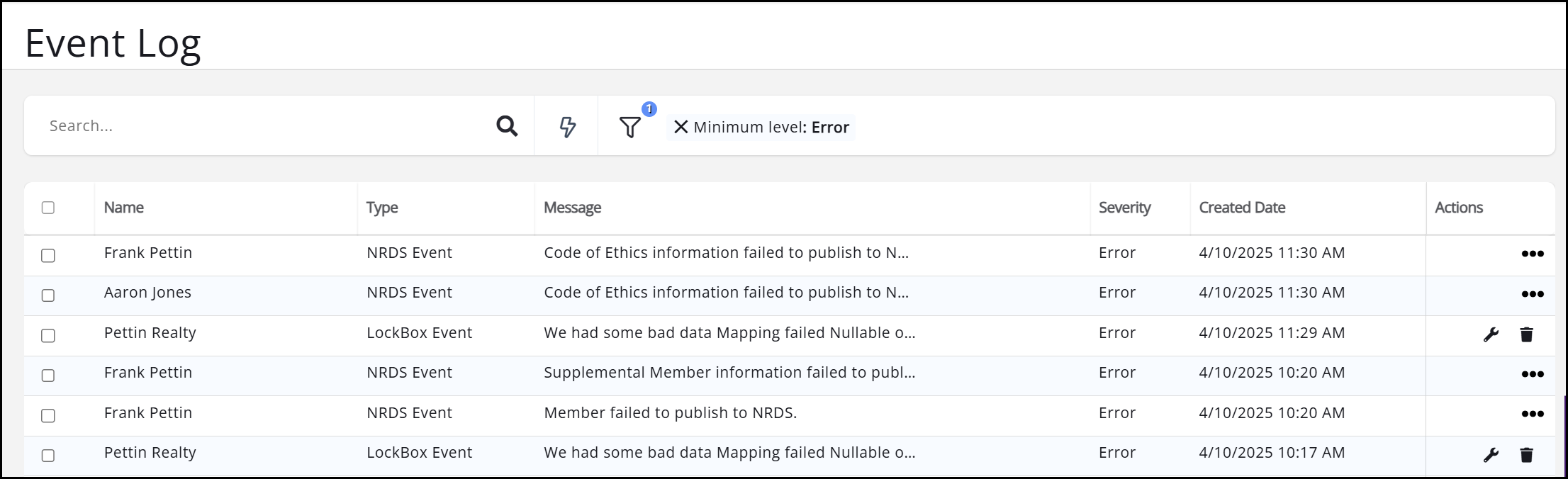Screen dimensions: 1568x479
Task: Open actions menu for Aaron Jones row
Action: pyautogui.click(x=1532, y=294)
